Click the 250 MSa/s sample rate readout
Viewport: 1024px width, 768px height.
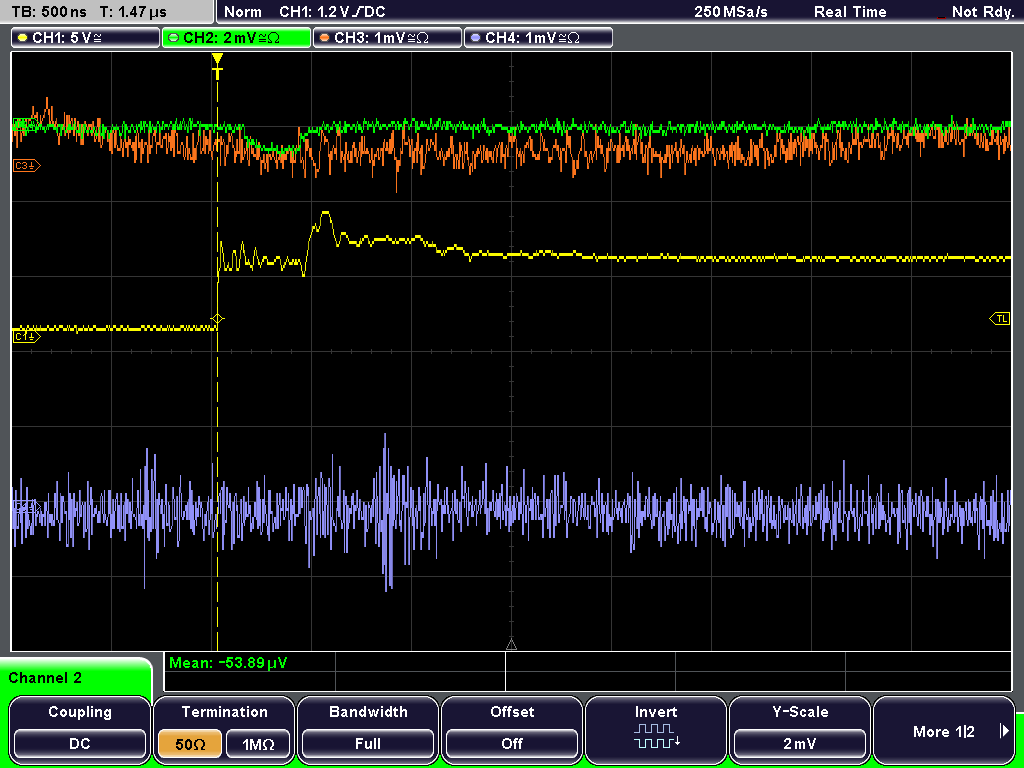(x=731, y=12)
